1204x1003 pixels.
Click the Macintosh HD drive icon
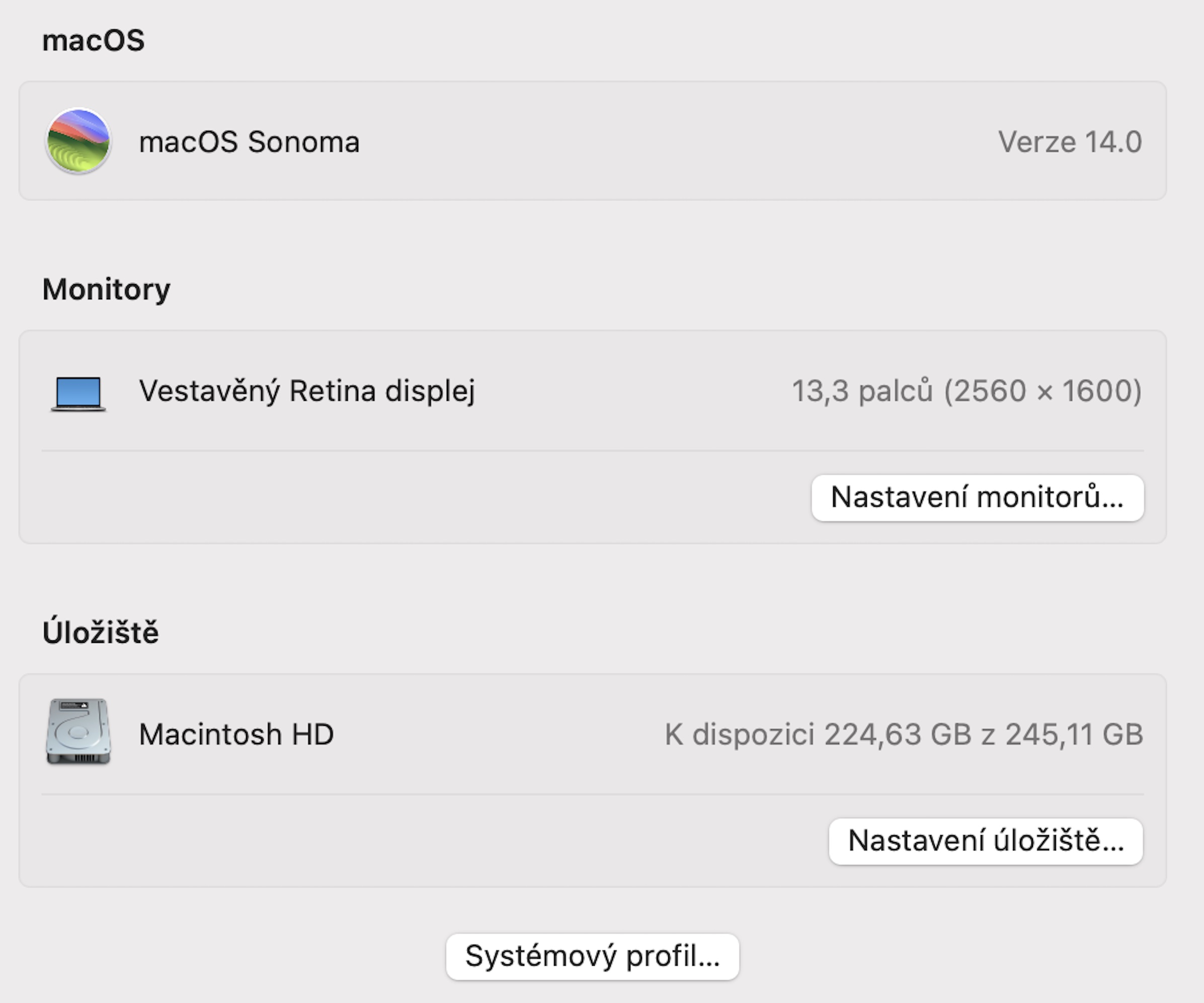click(x=78, y=731)
